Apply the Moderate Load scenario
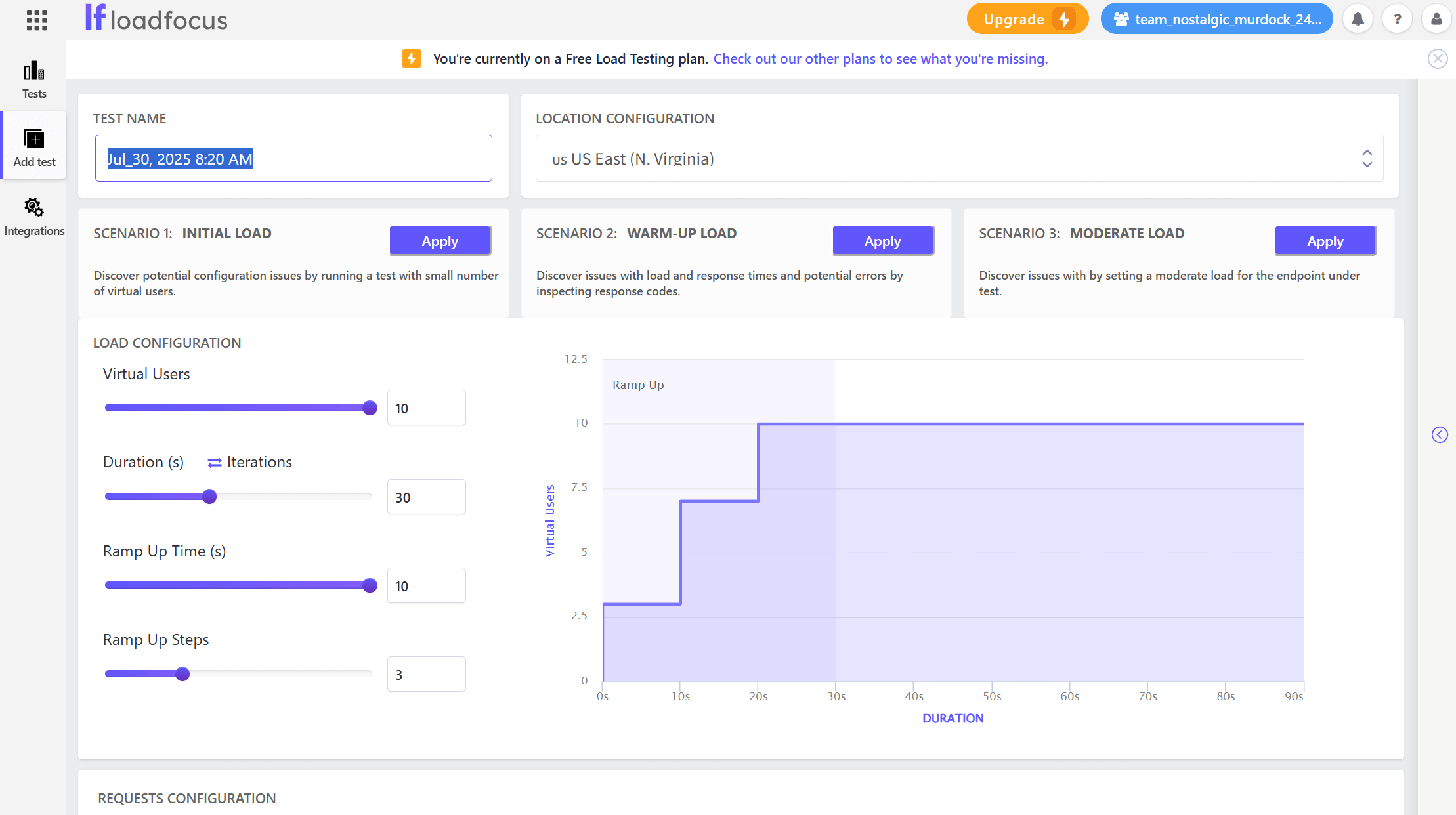1456x815 pixels. (1325, 241)
